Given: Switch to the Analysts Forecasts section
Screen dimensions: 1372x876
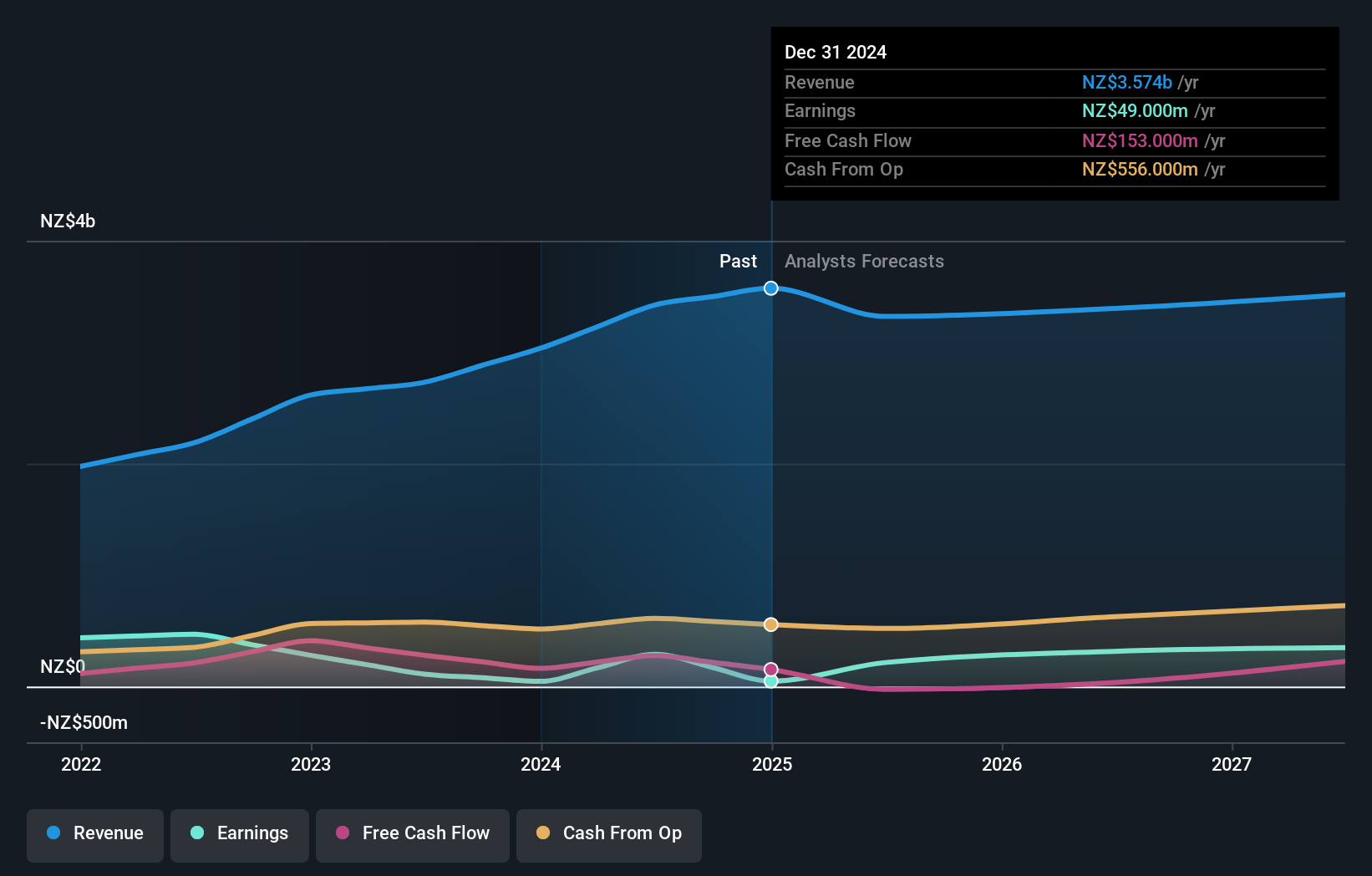Looking at the screenshot, I should (864, 261).
